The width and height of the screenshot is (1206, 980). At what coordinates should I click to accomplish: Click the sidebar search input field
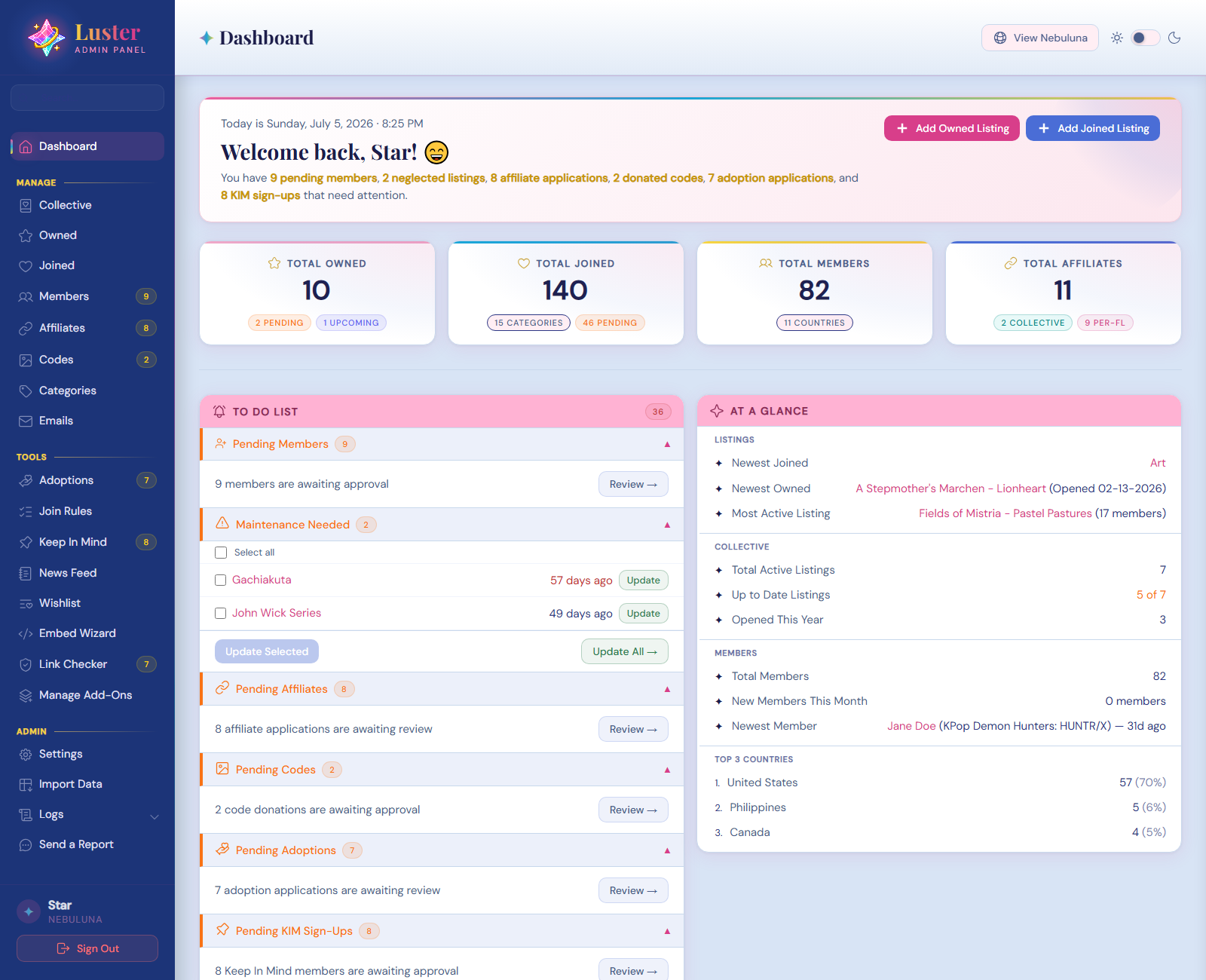click(x=87, y=98)
